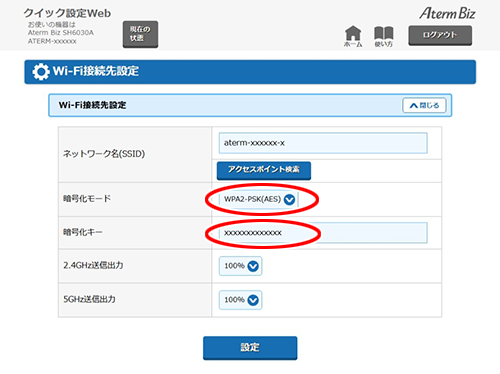Select the 暗号化モード label
The width and height of the screenshot is (500, 374).
pyautogui.click(x=87, y=199)
